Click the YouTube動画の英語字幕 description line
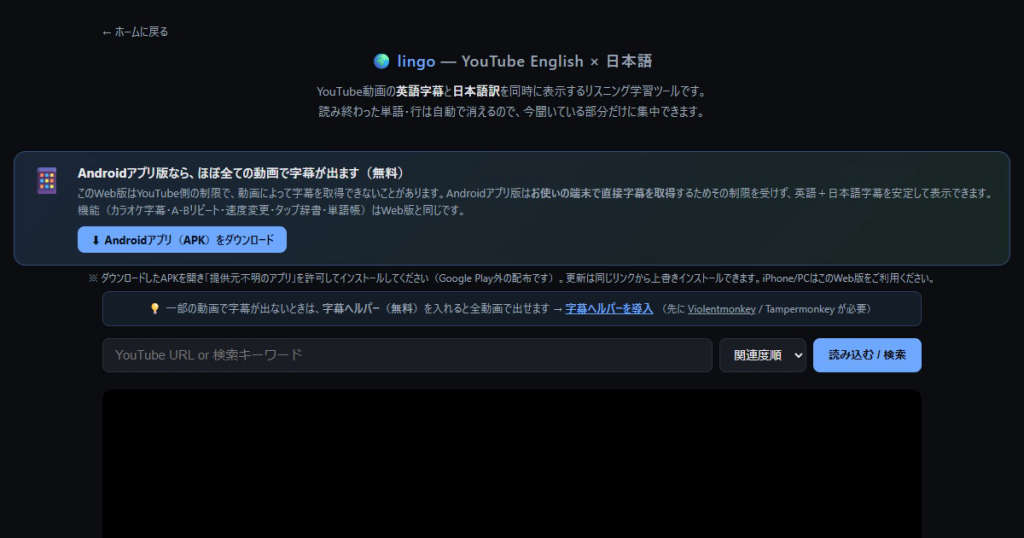1024x538 pixels. [x=511, y=91]
